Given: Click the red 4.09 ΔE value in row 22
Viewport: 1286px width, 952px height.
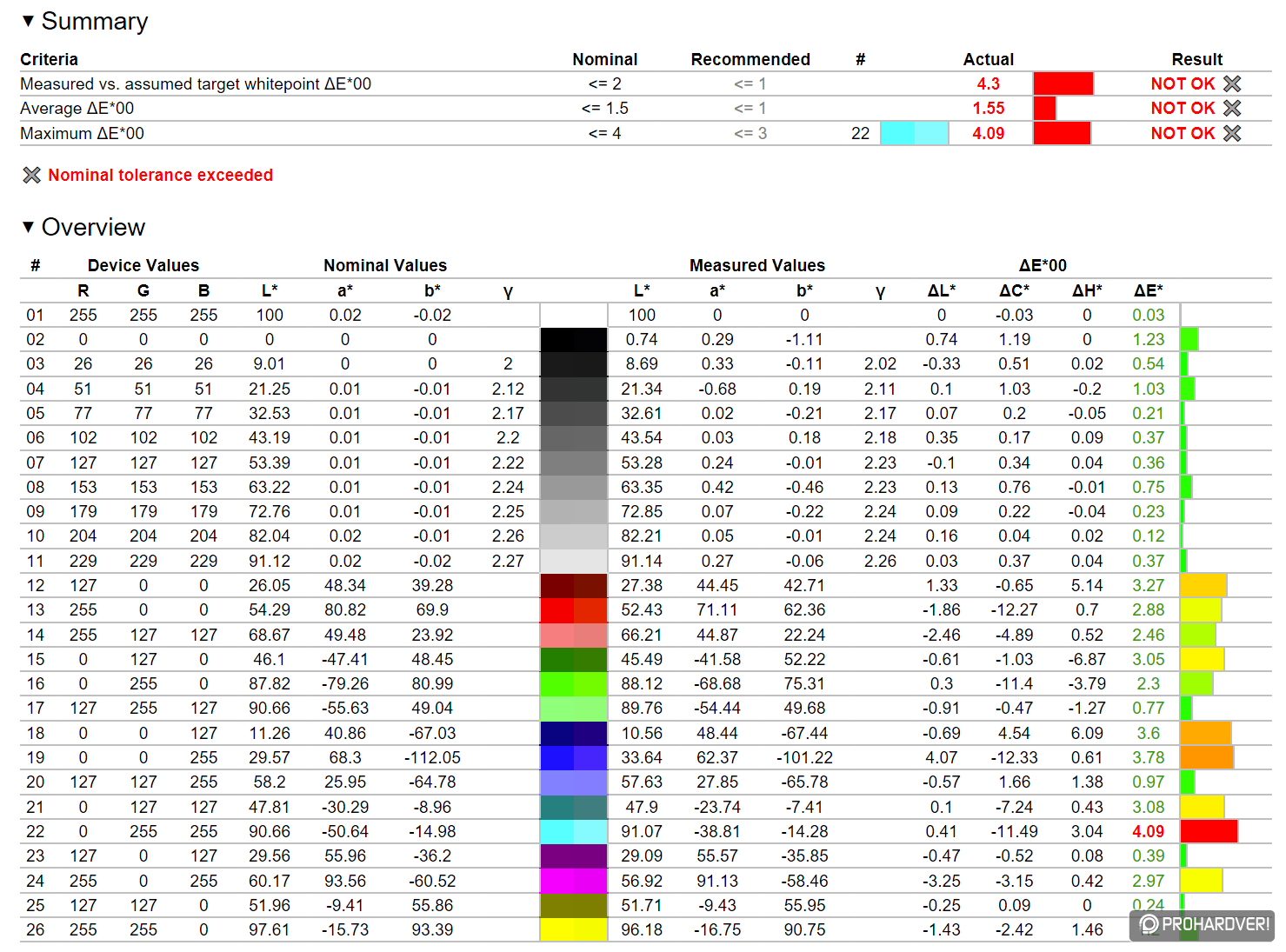Looking at the screenshot, I should coord(1148,831).
